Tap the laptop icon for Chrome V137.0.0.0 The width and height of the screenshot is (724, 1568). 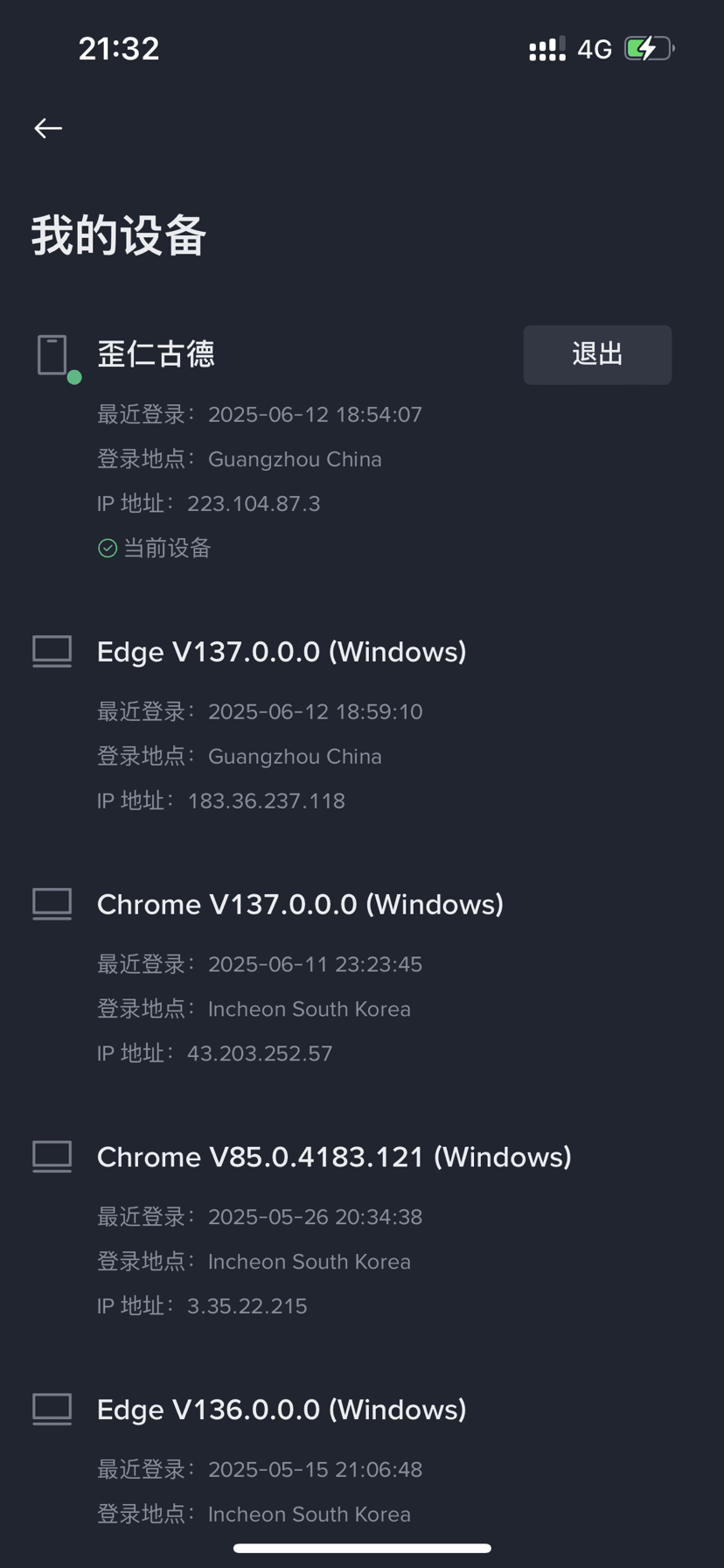pos(52,904)
